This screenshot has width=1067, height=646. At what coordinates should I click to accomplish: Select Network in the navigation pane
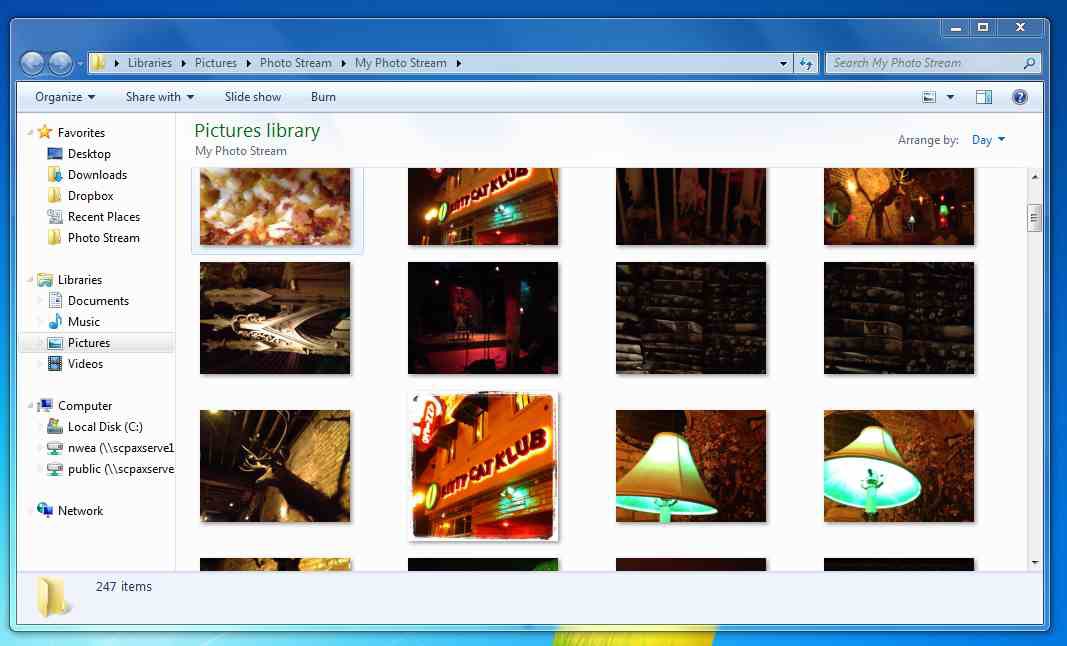click(80, 511)
